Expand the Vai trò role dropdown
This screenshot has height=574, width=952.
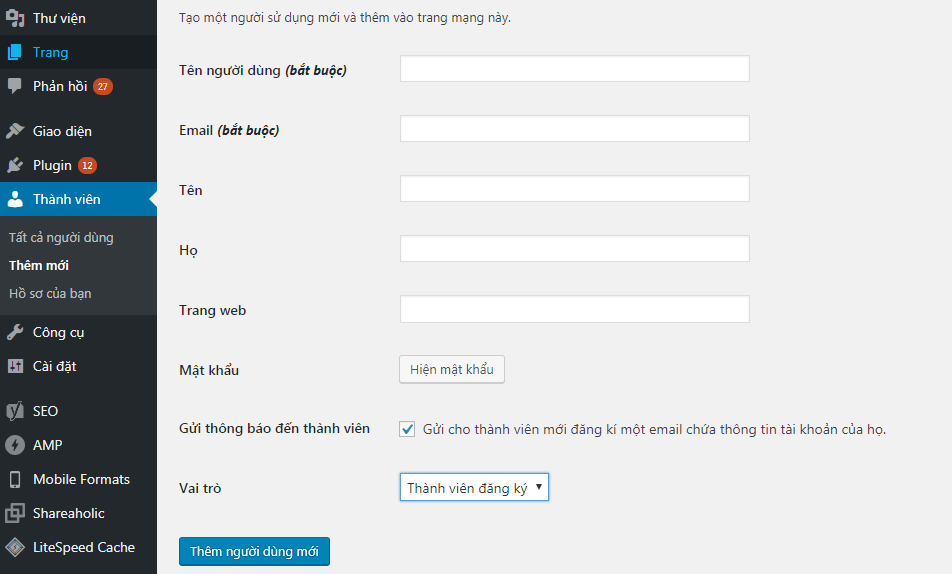[x=474, y=487]
